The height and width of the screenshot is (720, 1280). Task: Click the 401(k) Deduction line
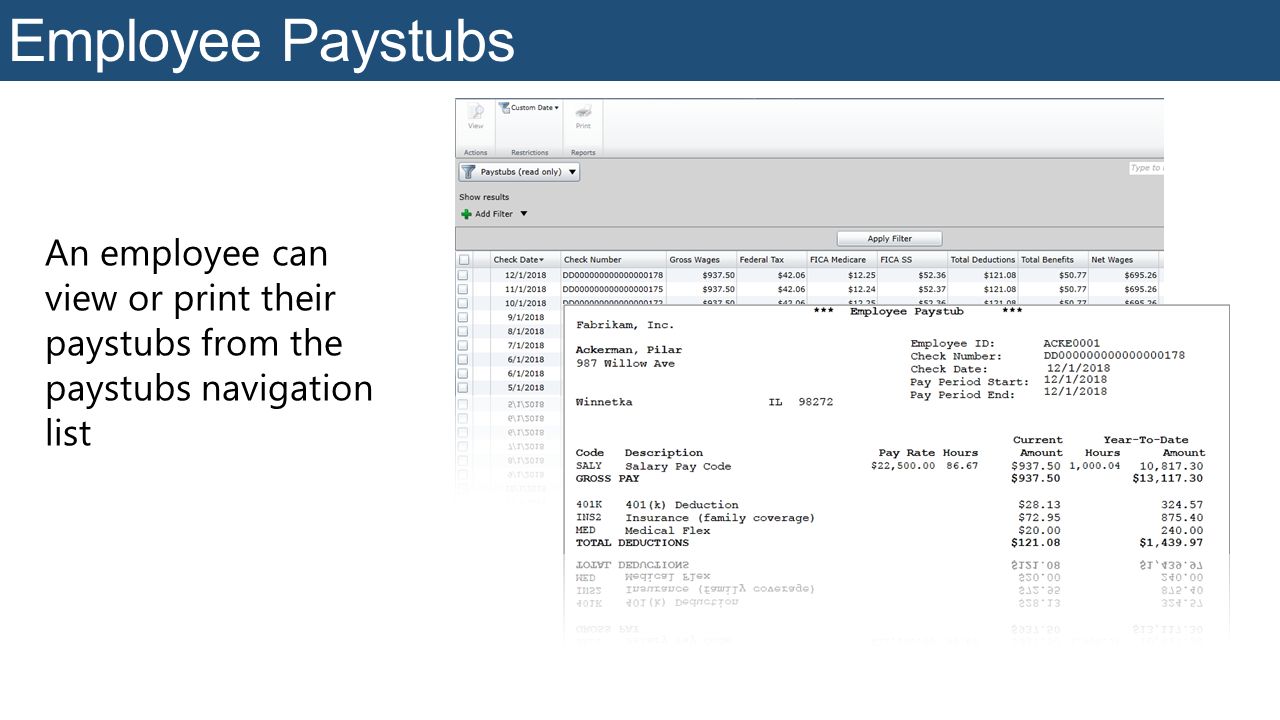[681, 505]
